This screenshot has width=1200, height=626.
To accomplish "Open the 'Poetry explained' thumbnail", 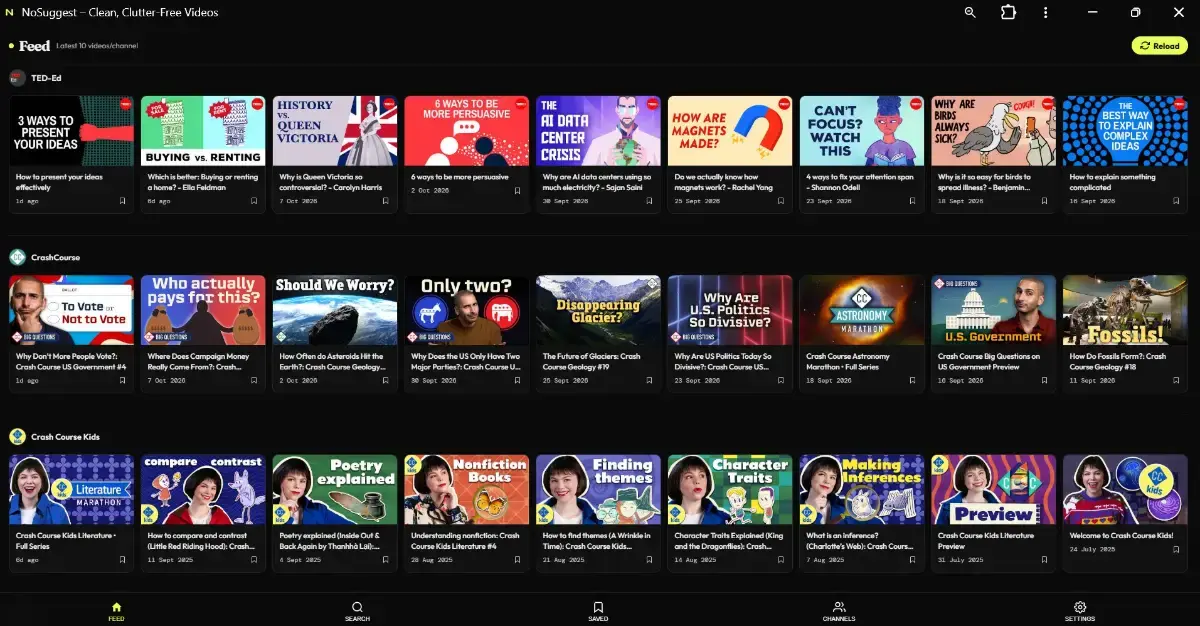I will coord(335,490).
